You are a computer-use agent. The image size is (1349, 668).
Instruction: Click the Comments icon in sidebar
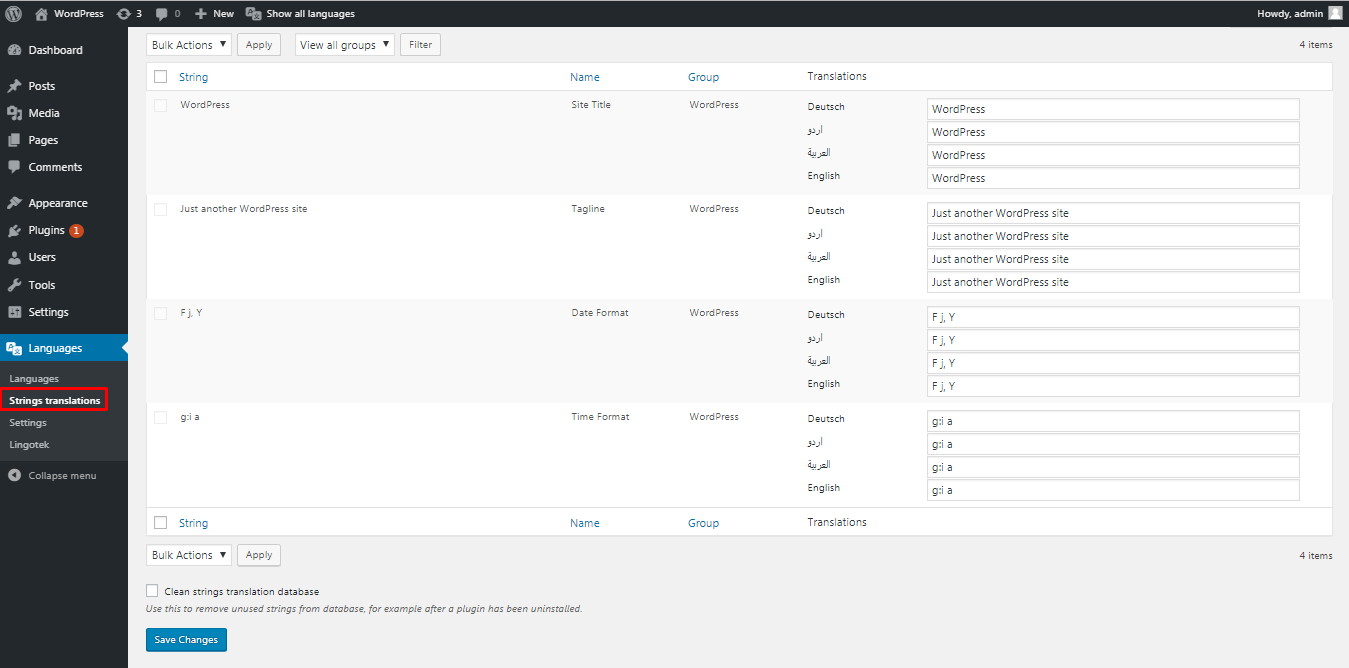click(14, 167)
